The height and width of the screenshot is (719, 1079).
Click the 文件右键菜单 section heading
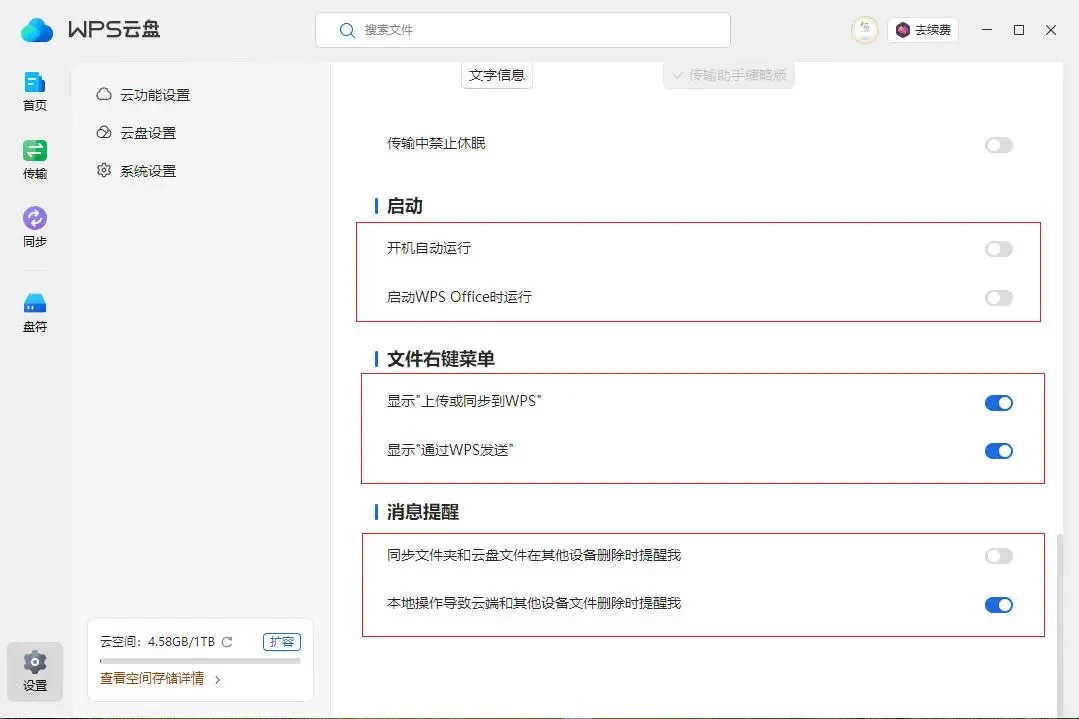[x=440, y=359]
